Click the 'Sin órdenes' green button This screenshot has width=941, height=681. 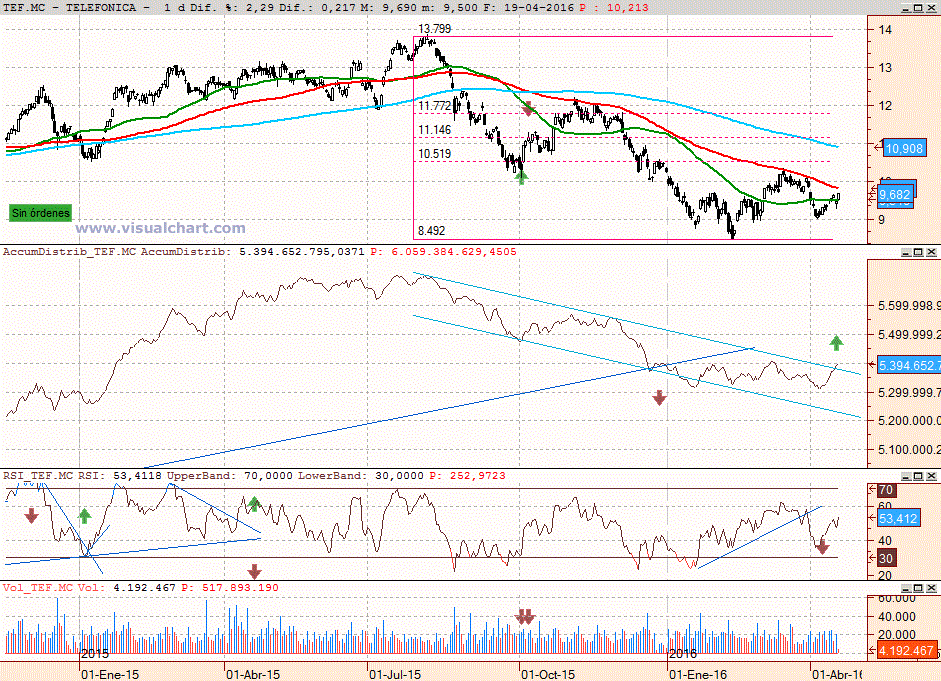coord(40,212)
